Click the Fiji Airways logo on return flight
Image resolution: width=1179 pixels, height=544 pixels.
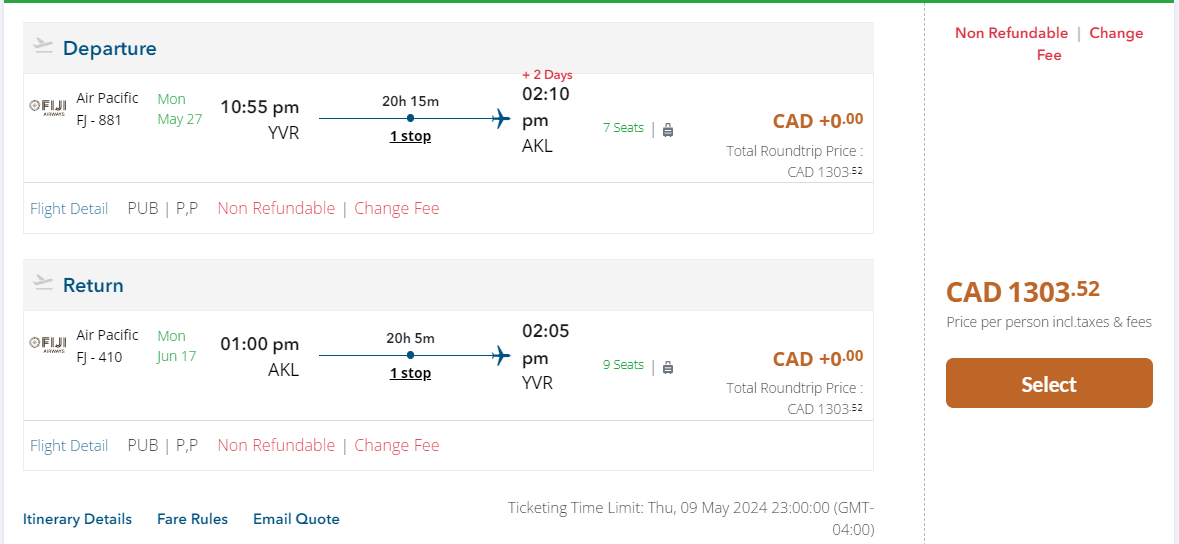point(48,343)
